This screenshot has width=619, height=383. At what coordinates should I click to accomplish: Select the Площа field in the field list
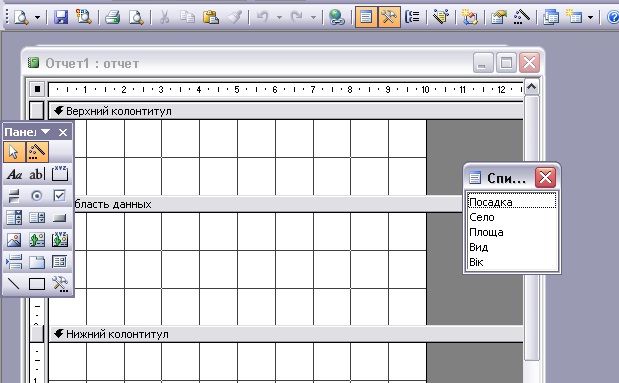[512, 232]
